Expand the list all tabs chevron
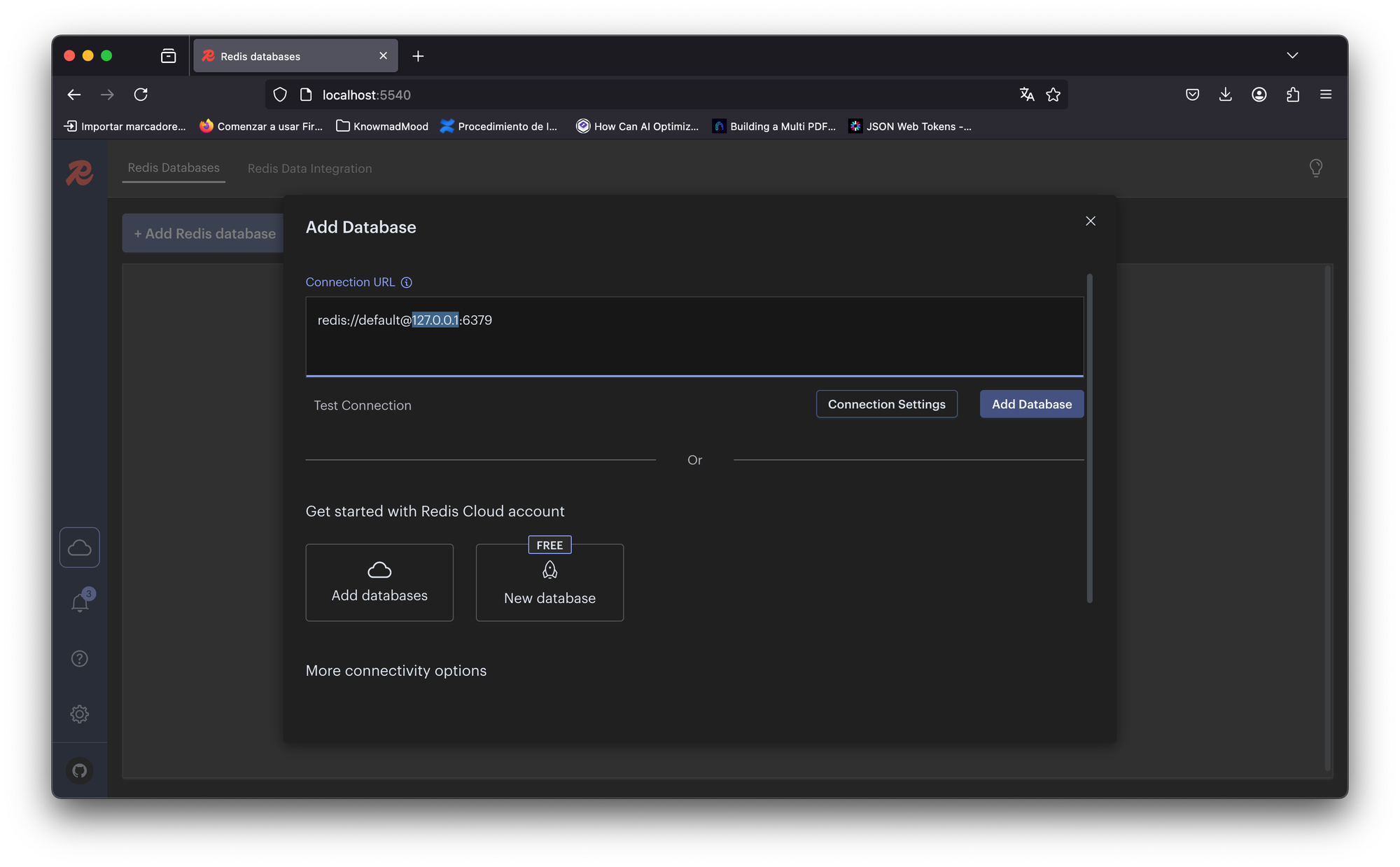The width and height of the screenshot is (1400, 867). click(x=1292, y=55)
